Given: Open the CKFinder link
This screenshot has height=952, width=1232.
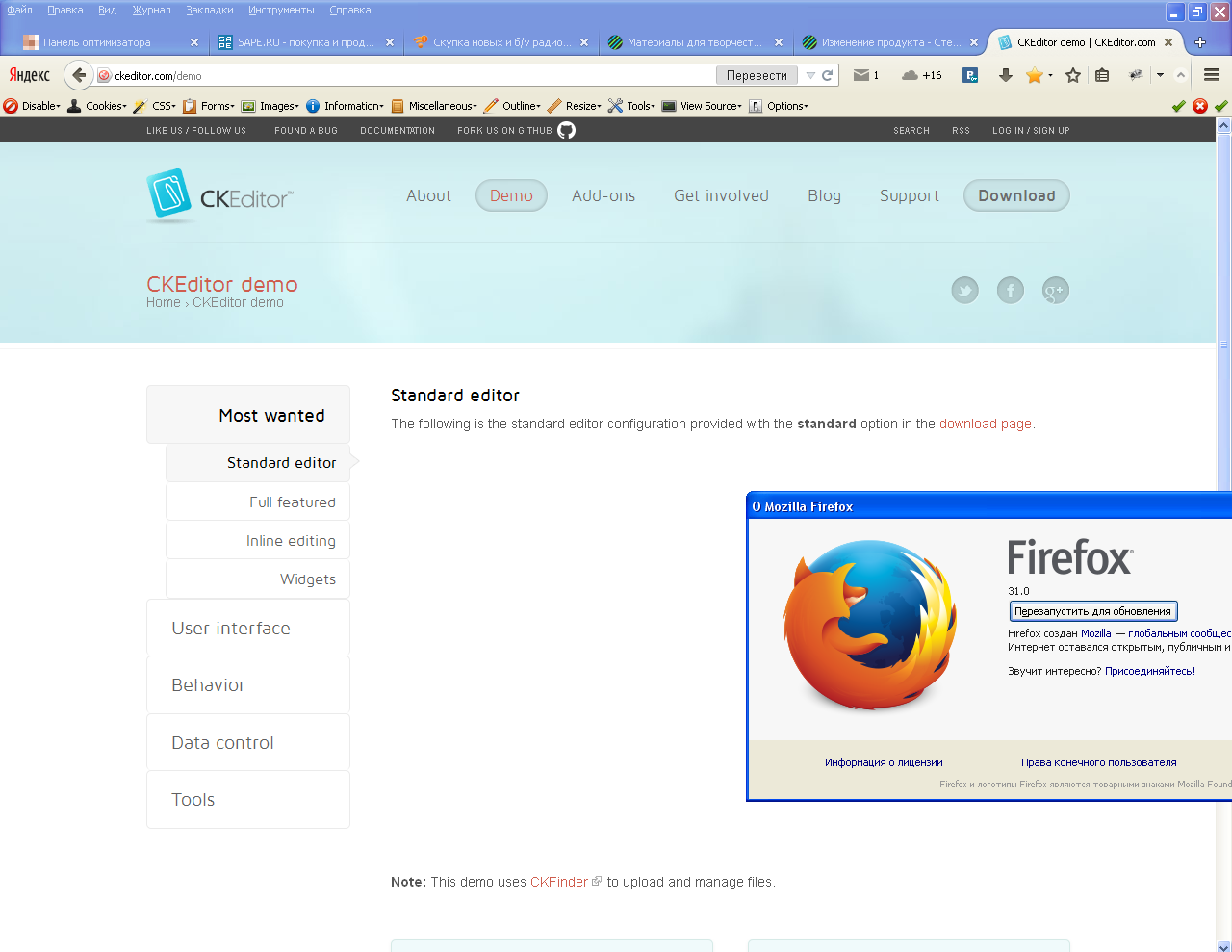Looking at the screenshot, I should (x=559, y=882).
